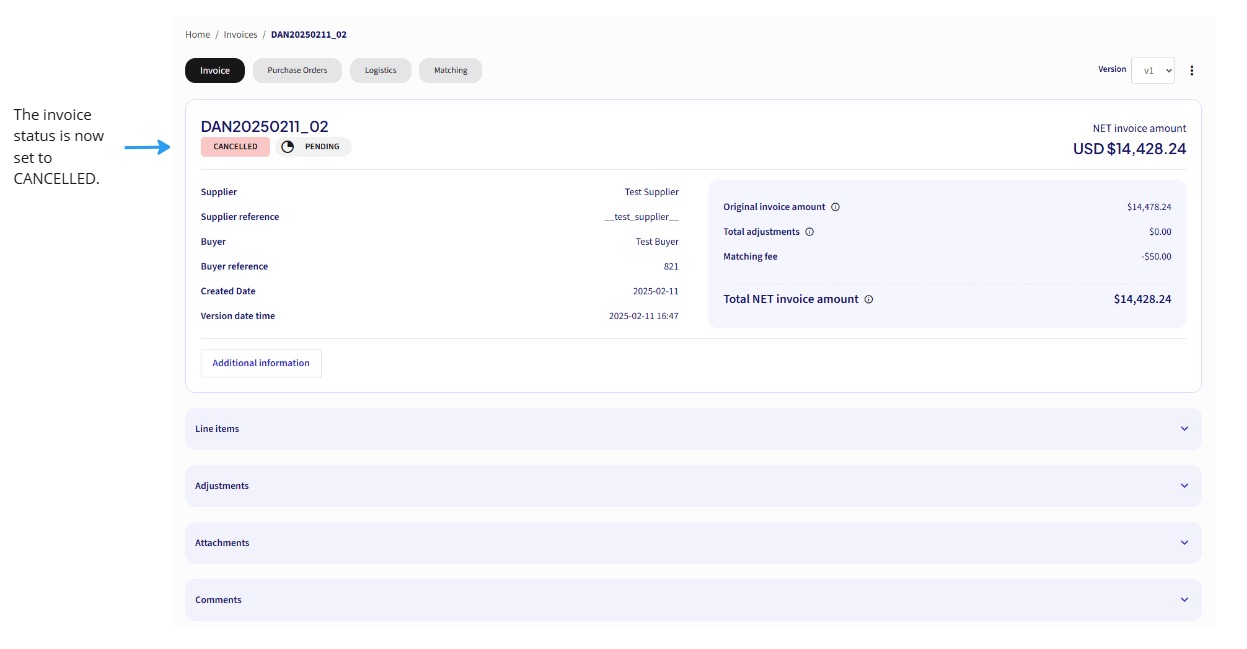Open the Version v1 dropdown
The width and height of the screenshot is (1247, 649).
pos(1153,70)
